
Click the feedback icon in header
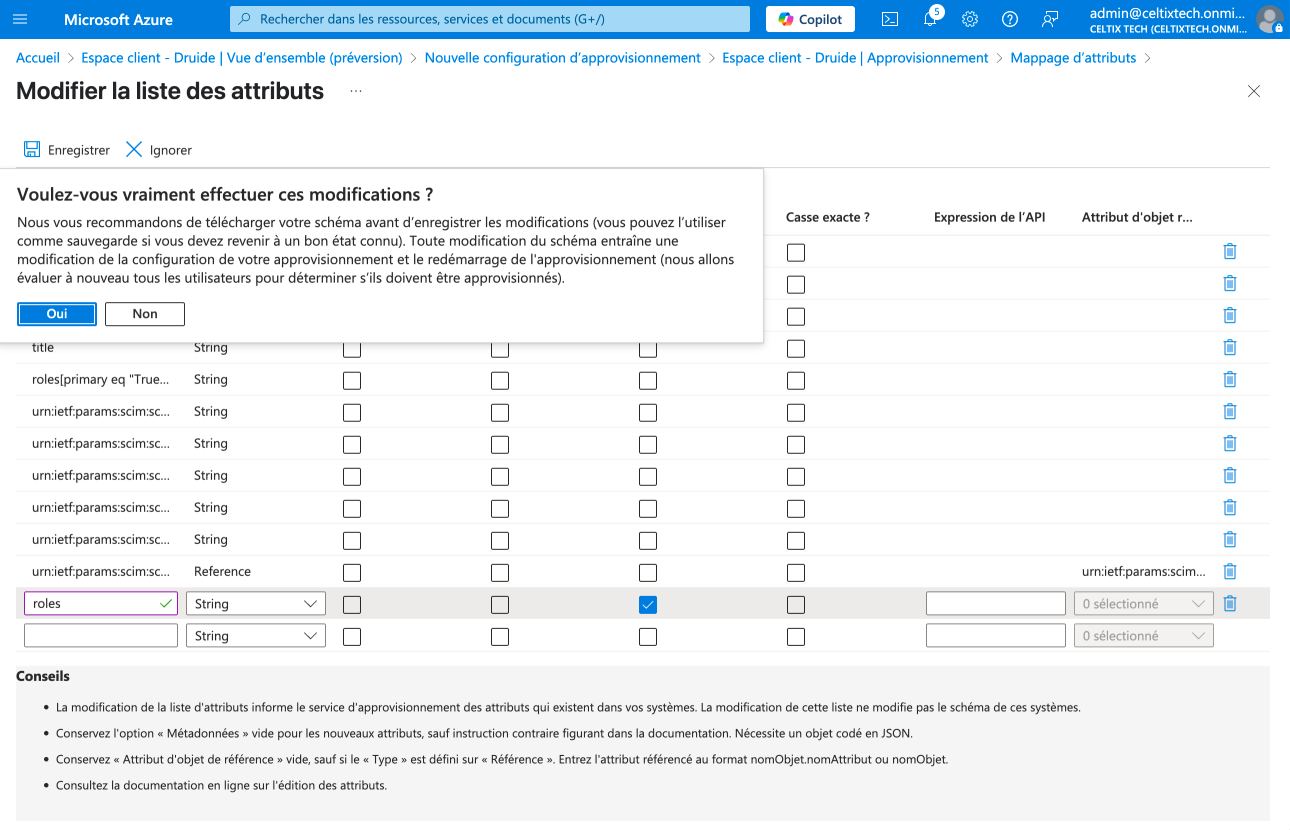pyautogui.click(x=1049, y=19)
